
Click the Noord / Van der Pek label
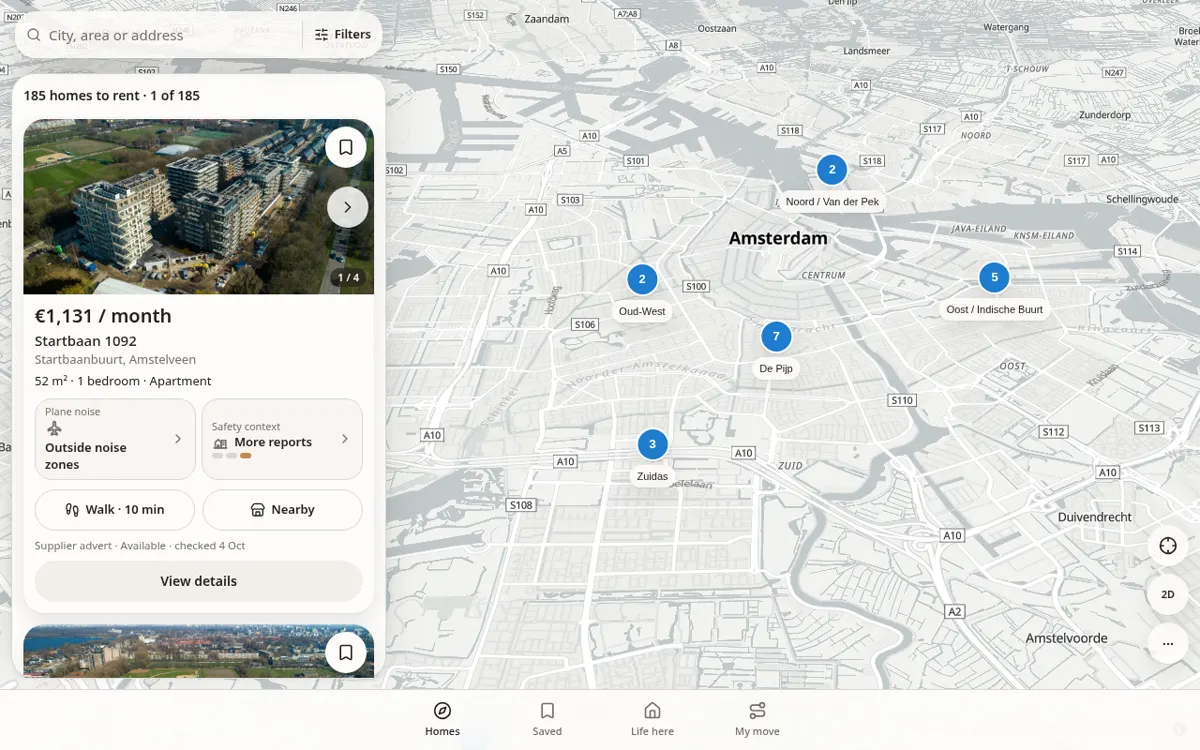(x=832, y=202)
